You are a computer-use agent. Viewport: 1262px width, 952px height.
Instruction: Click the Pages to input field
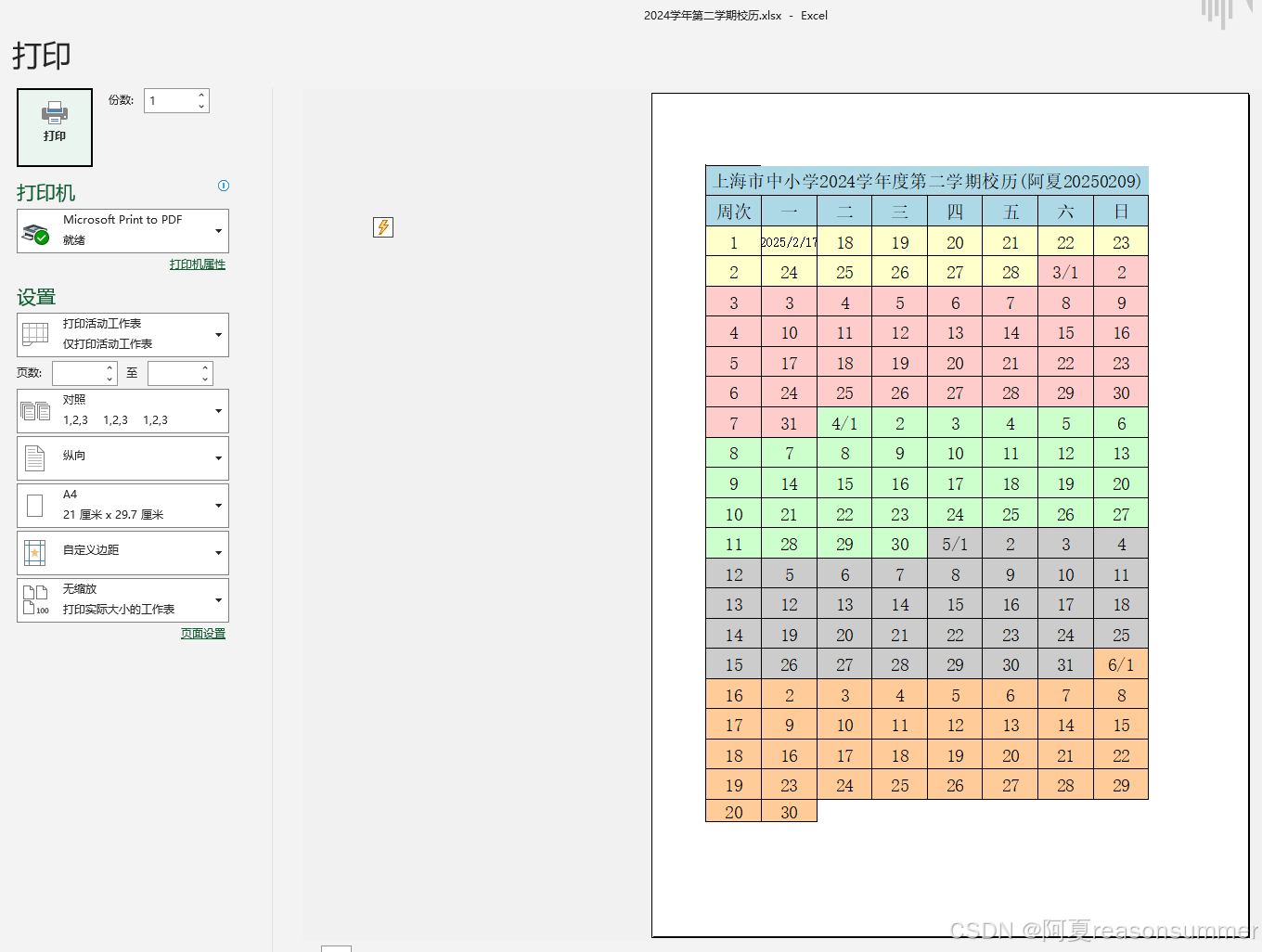pyautogui.click(x=174, y=373)
